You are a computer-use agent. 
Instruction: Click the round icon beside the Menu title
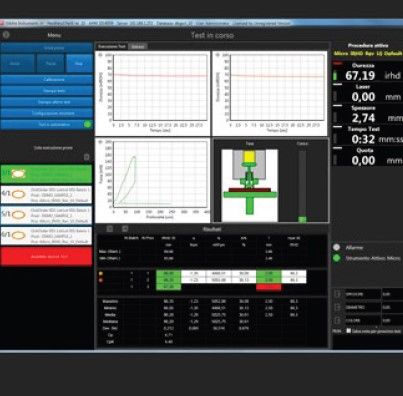tap(6, 35)
